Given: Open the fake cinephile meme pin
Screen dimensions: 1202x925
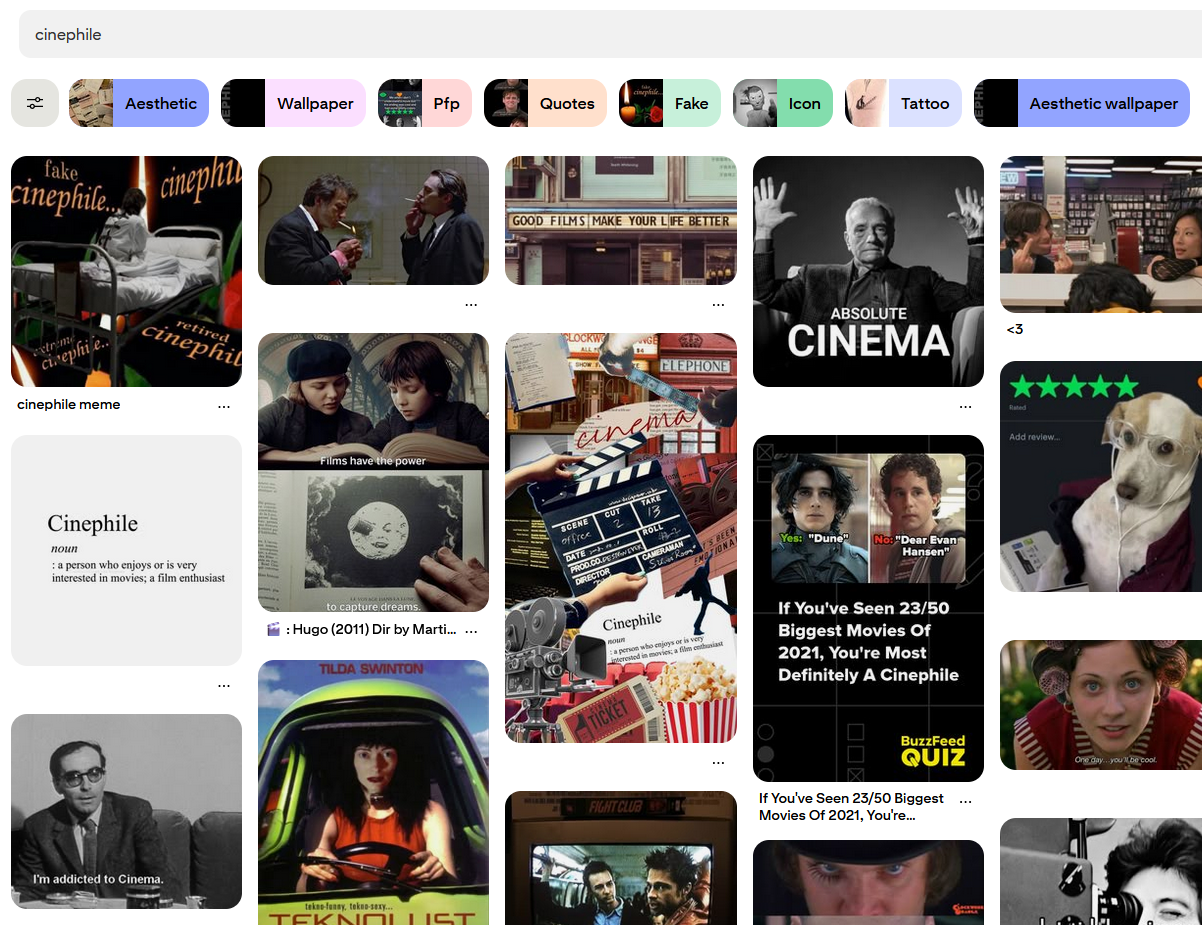Looking at the screenshot, I should point(126,271).
